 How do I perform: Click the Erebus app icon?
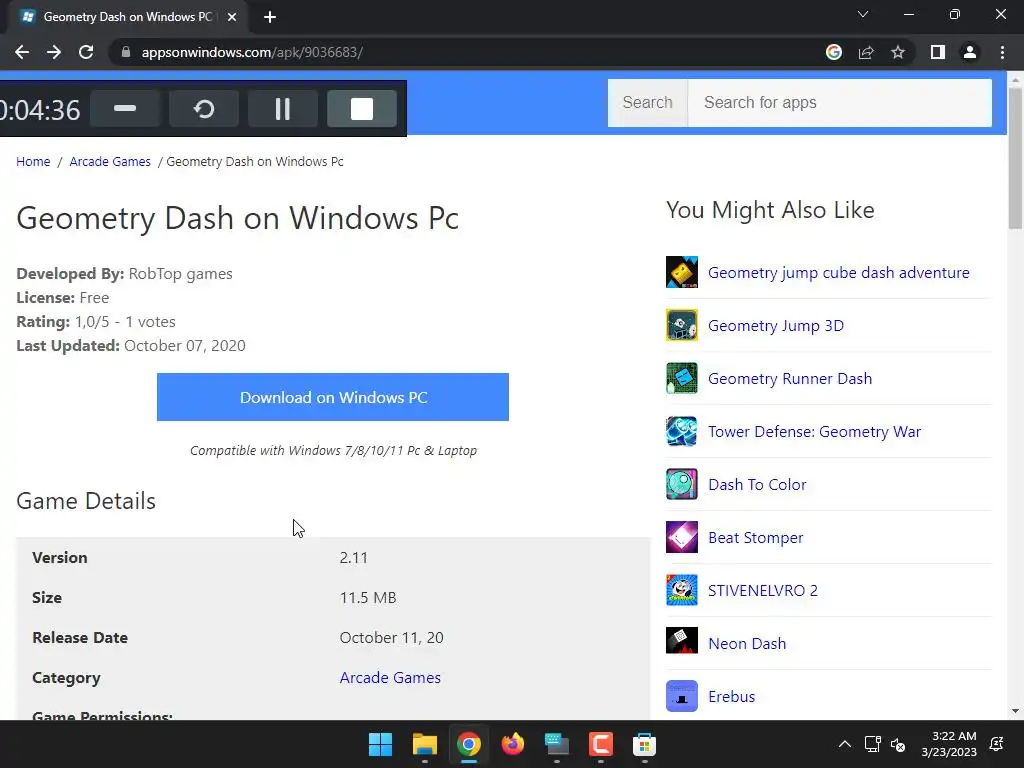tap(682, 696)
